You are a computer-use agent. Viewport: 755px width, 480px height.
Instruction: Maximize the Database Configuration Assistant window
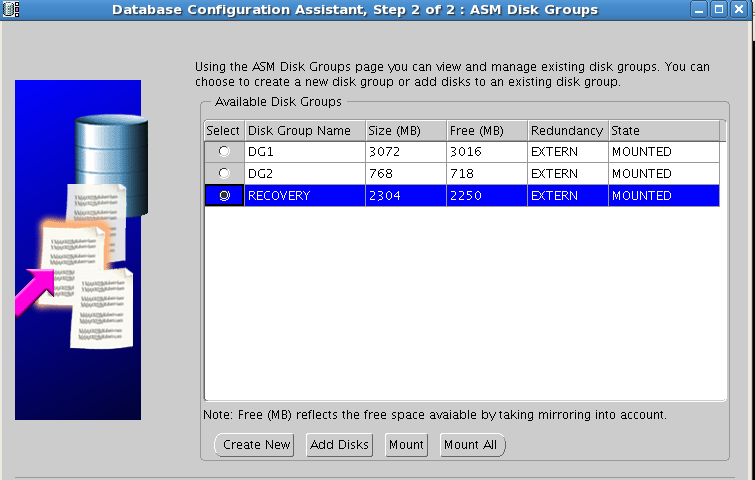pos(719,9)
